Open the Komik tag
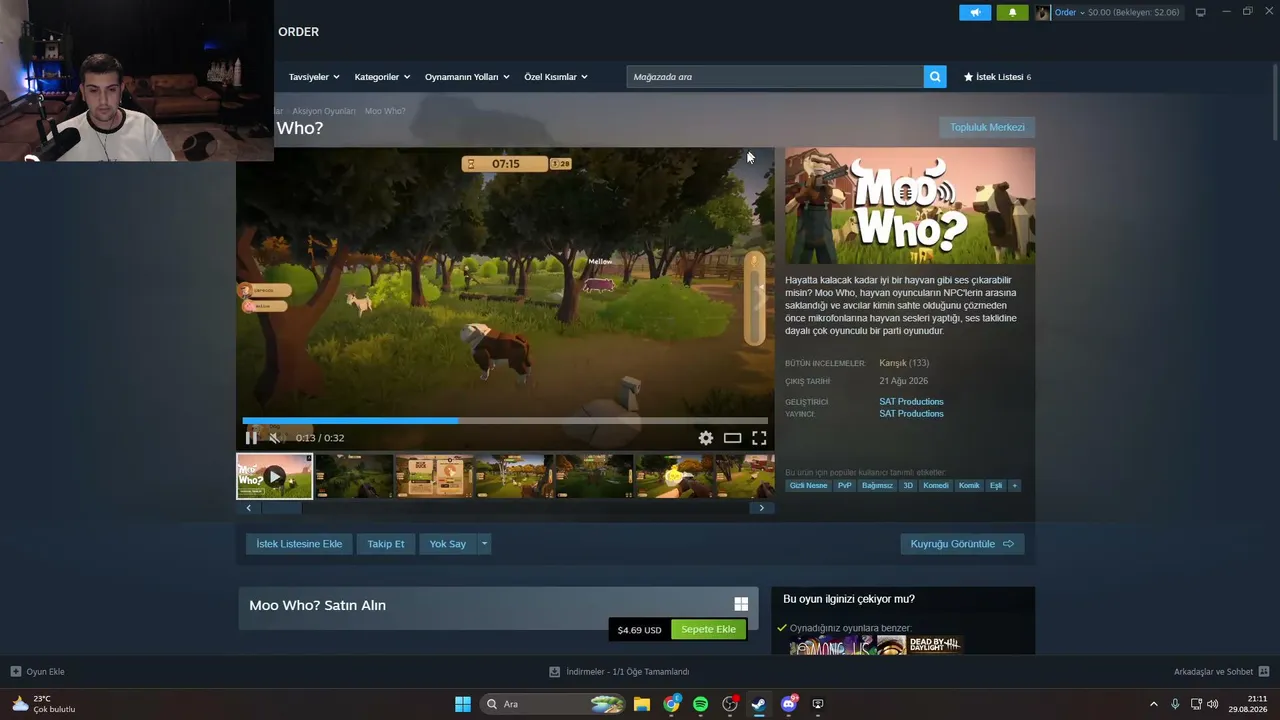1280x720 pixels. point(969,486)
